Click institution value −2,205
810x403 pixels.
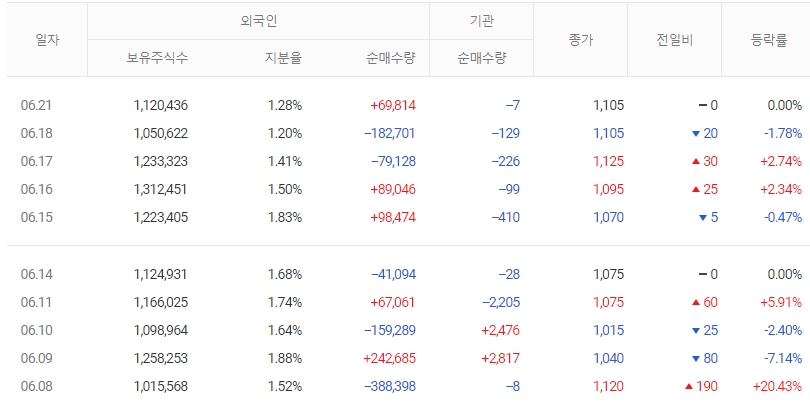(x=501, y=302)
